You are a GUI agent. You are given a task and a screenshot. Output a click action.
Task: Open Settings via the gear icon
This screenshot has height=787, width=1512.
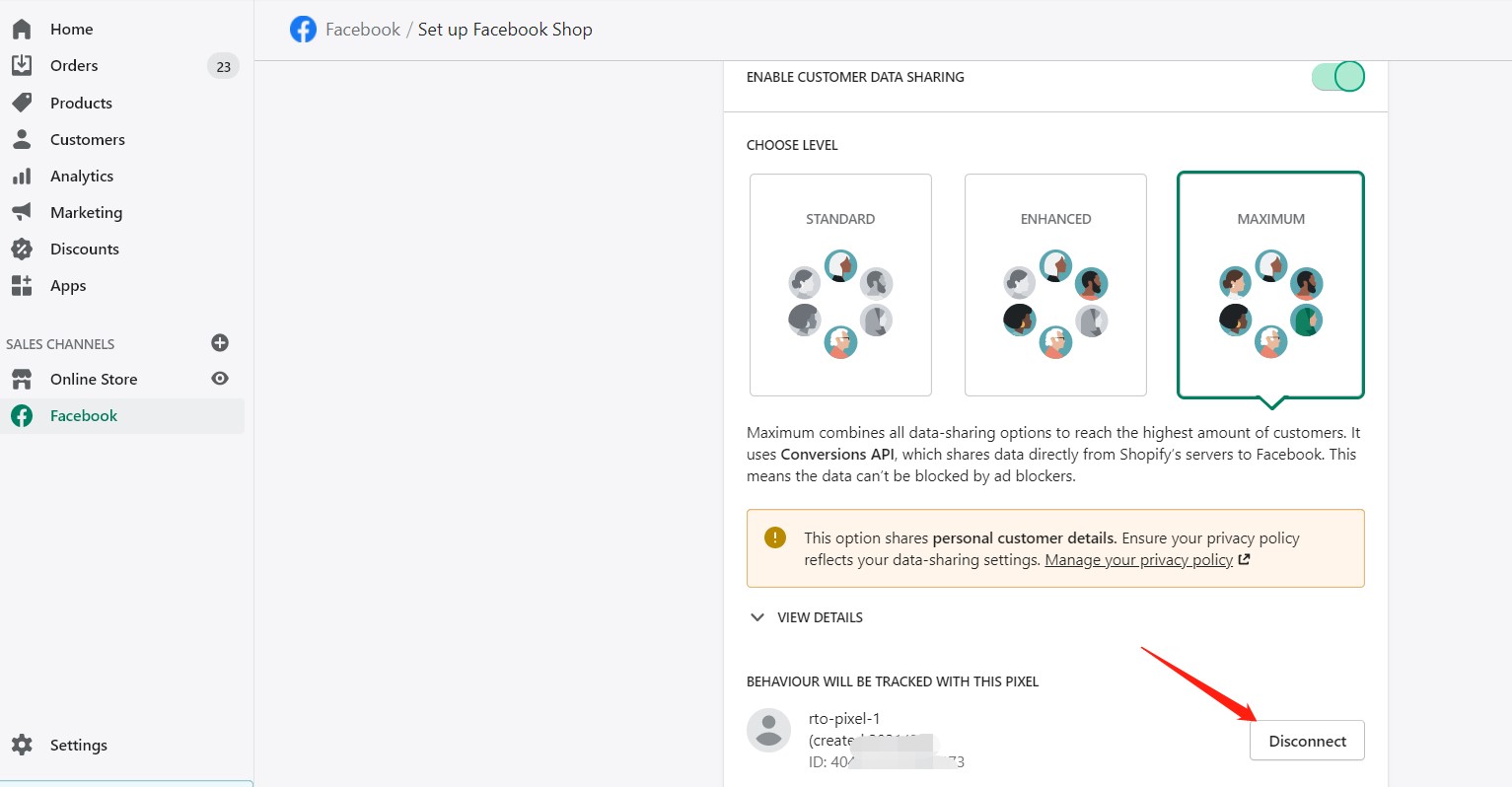(x=22, y=745)
